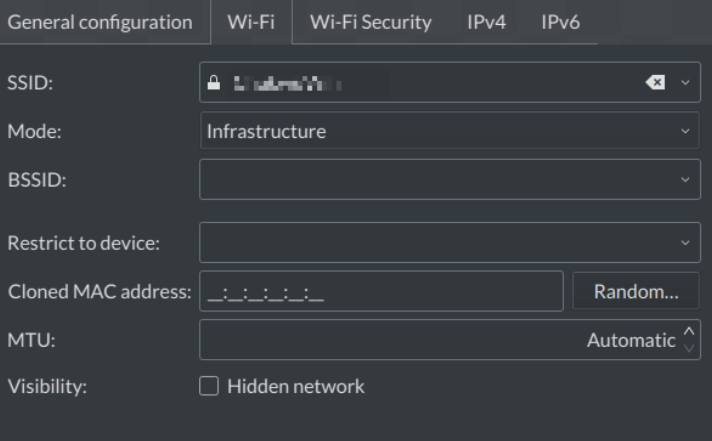Click the Random... MAC address button
This screenshot has height=441, width=712.
pos(636,292)
